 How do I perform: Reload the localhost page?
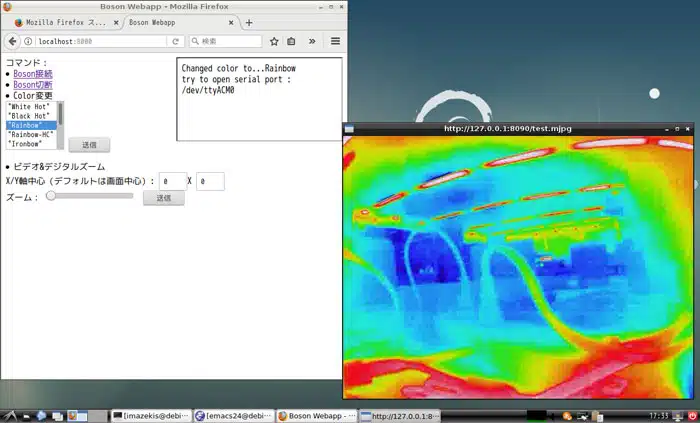(x=176, y=41)
